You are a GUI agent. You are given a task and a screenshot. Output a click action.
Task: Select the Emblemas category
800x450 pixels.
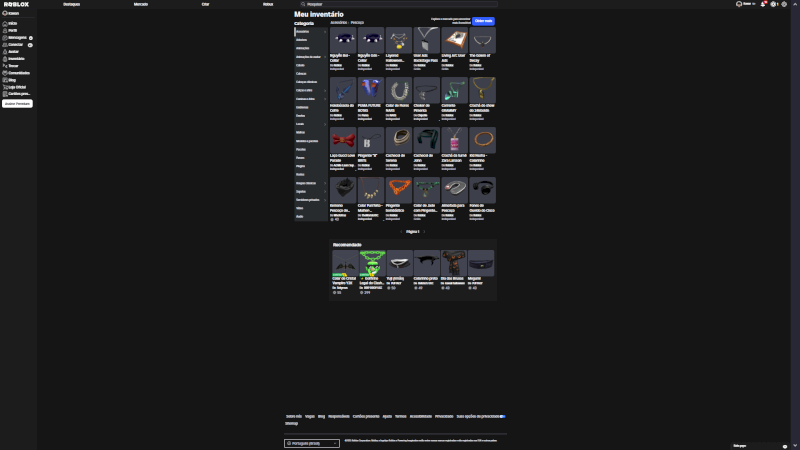(x=302, y=107)
